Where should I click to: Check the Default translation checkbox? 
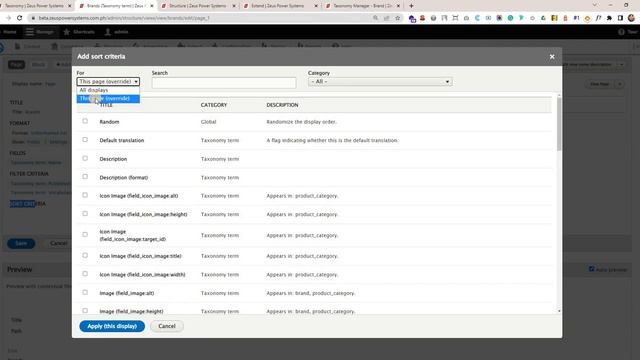[x=85, y=140]
